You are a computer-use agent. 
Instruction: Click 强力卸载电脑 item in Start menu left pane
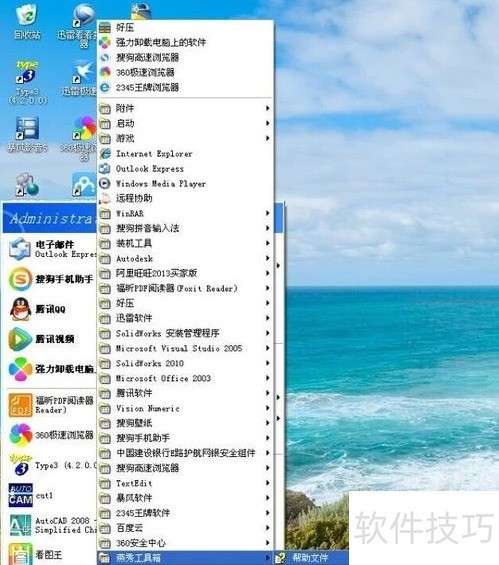coord(52,369)
